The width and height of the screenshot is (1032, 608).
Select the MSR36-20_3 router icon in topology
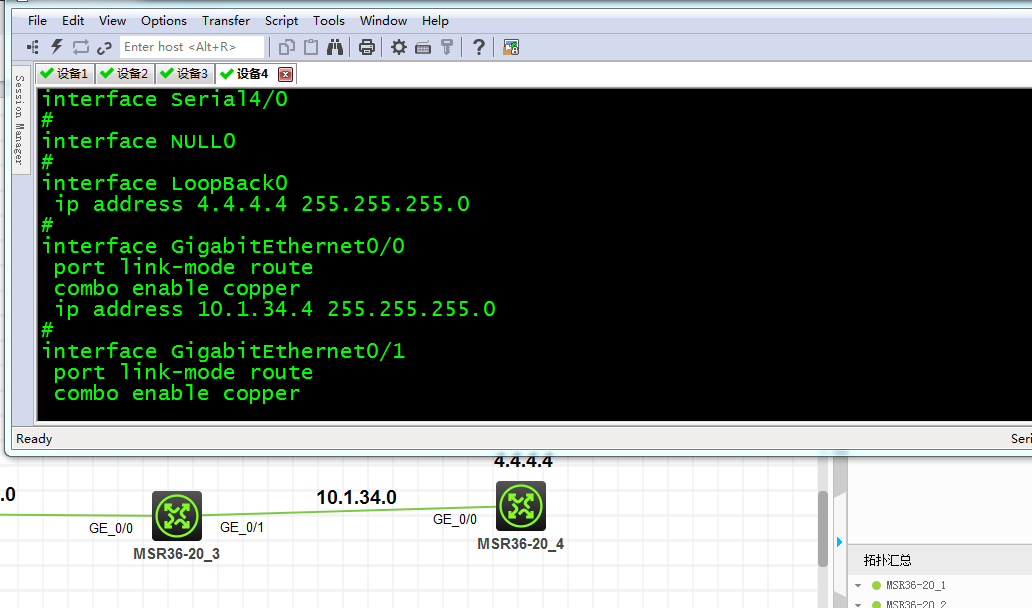pyautogui.click(x=176, y=516)
